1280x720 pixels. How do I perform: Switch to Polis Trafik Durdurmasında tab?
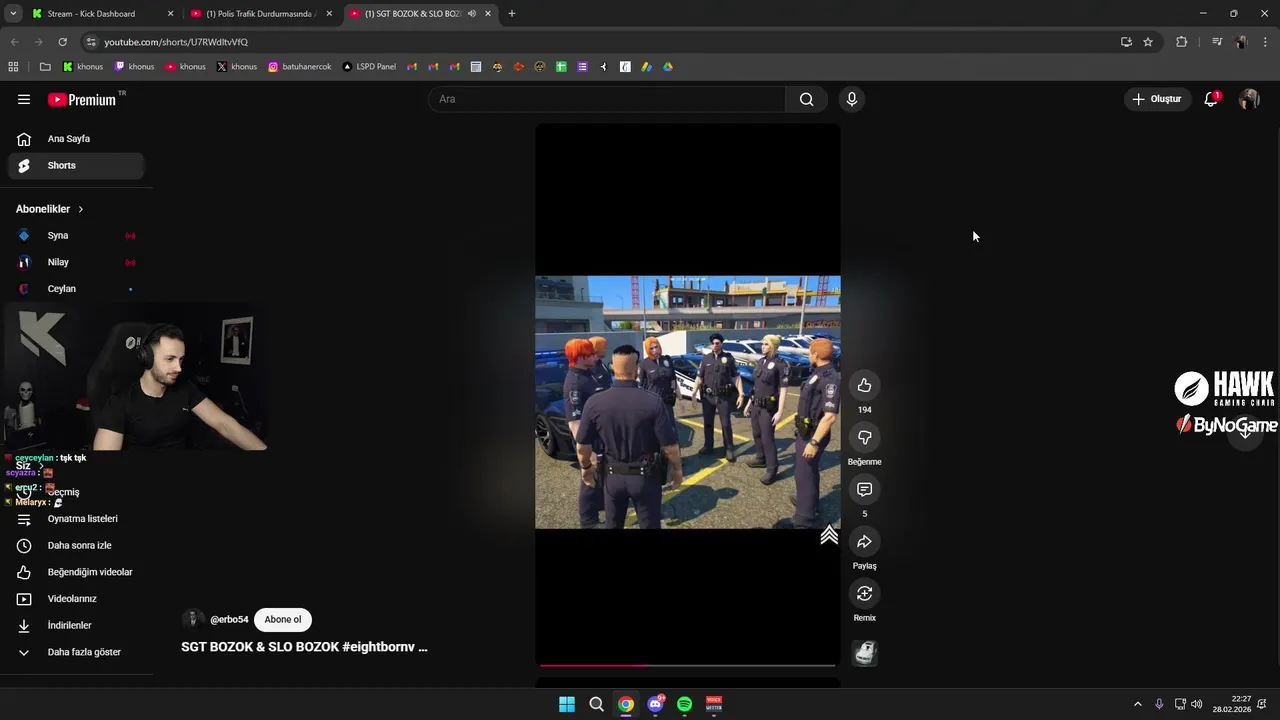pos(260,14)
